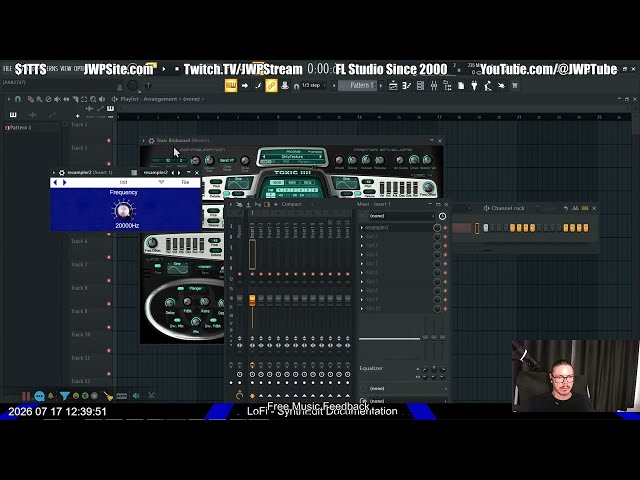The image size is (640, 480).
Task: Click the Insert 1 orange fader handle
Action: pos(252,301)
